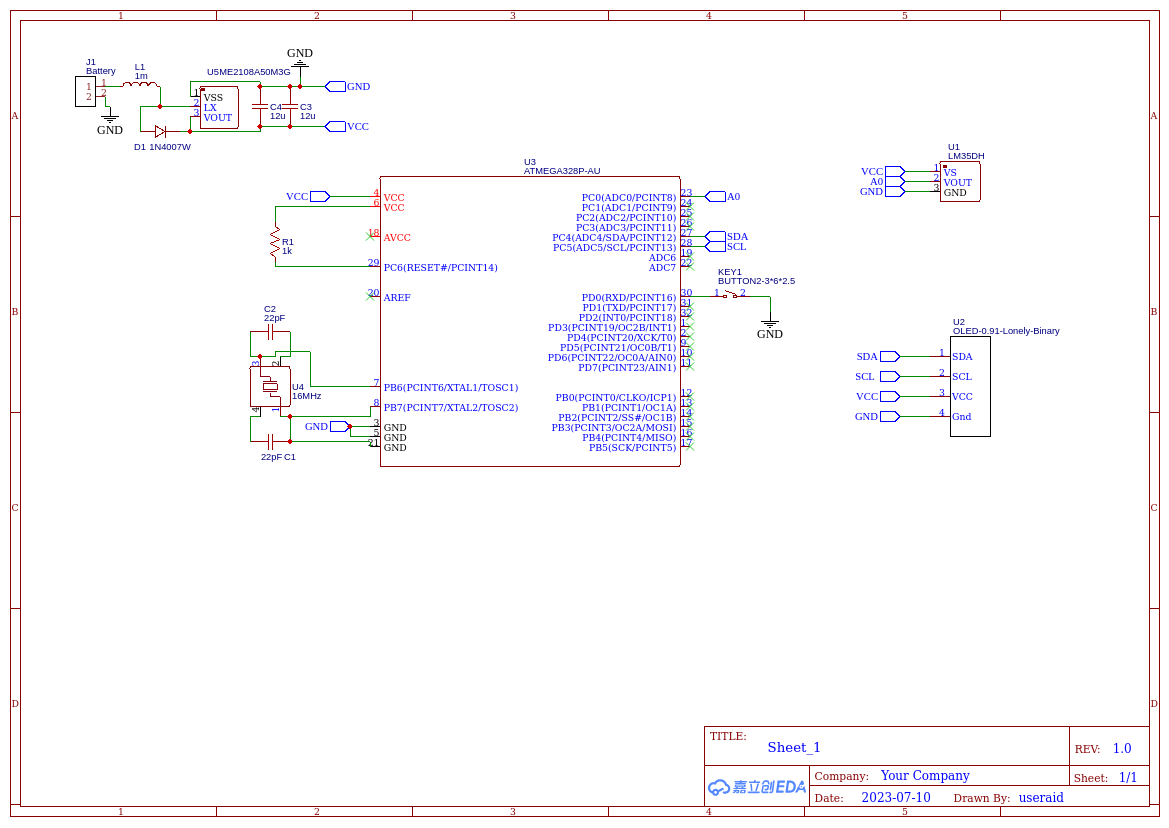This screenshot has height=828, width=1169.
Task: Select the OLED-0.91 U2 module body
Action: (x=971, y=386)
